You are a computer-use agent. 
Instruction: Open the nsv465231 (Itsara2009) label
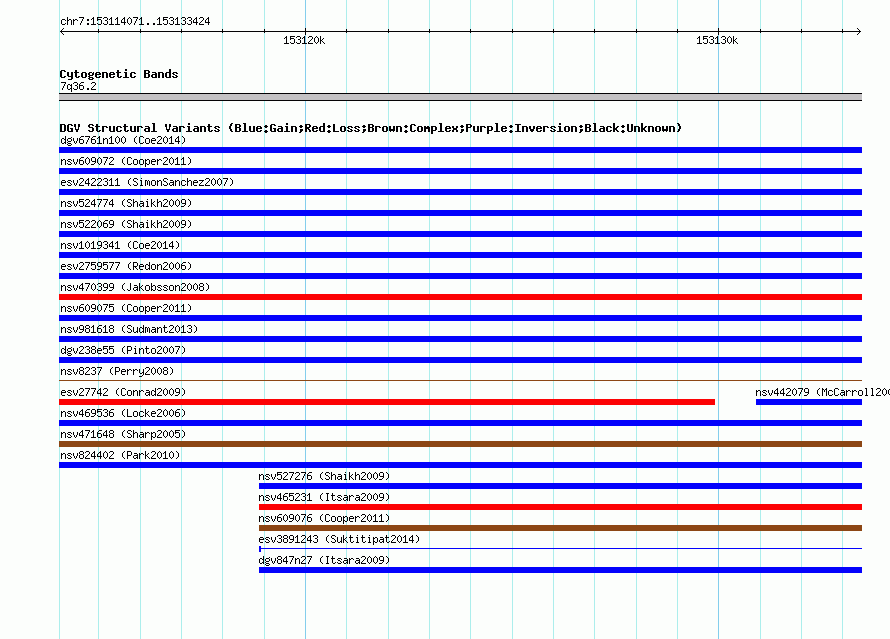[324, 497]
